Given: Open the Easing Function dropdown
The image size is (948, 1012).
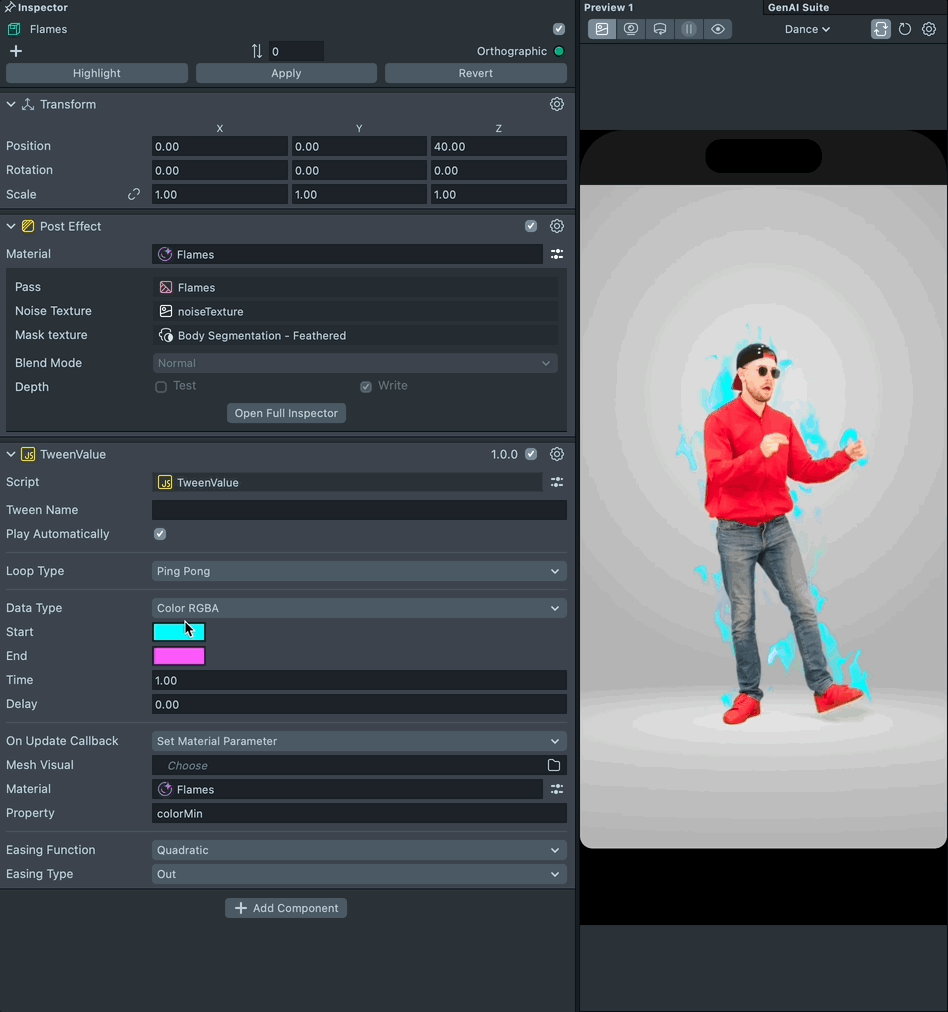Looking at the screenshot, I should [358, 850].
